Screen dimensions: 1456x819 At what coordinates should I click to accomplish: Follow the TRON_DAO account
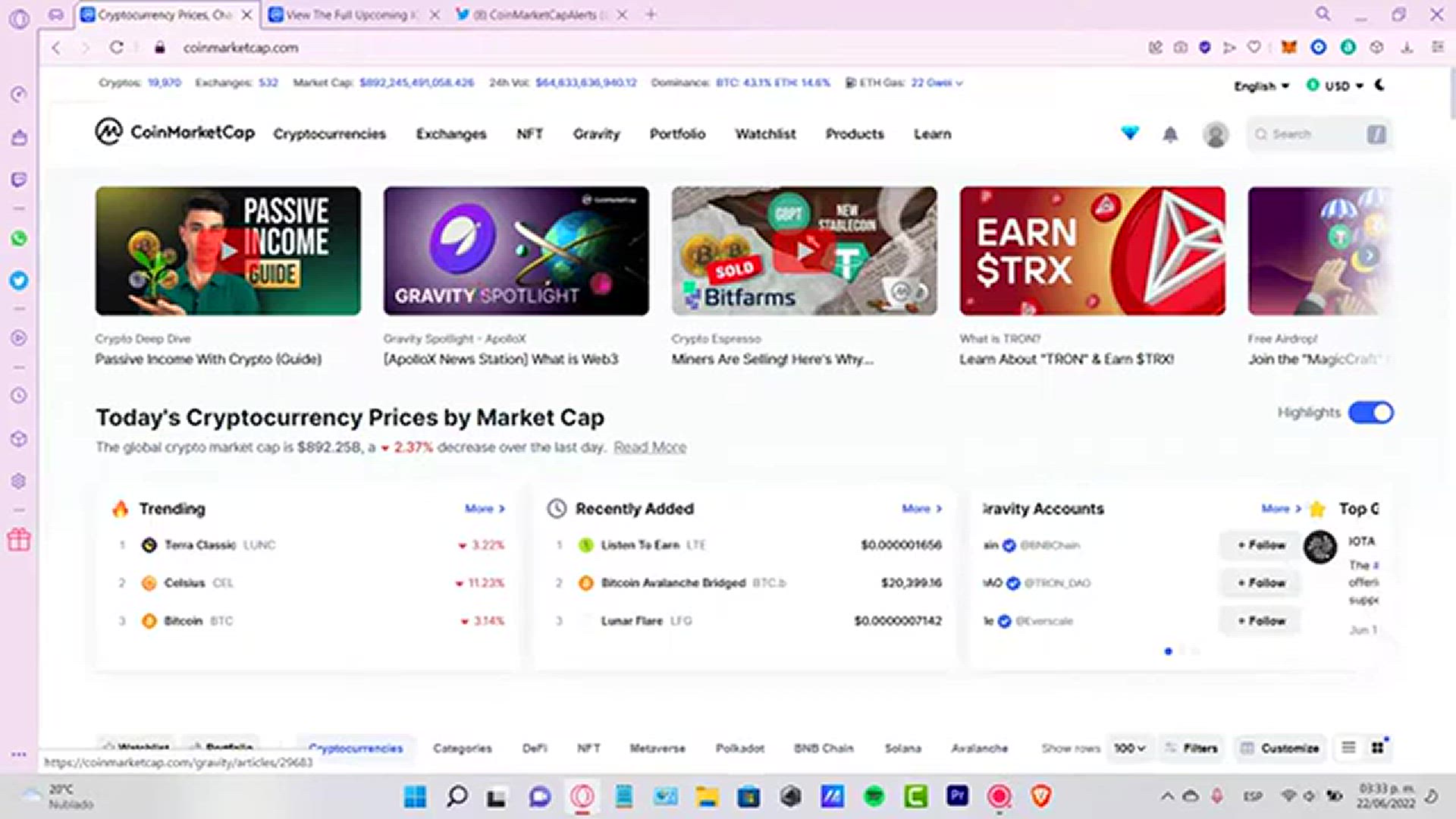coord(1262,583)
